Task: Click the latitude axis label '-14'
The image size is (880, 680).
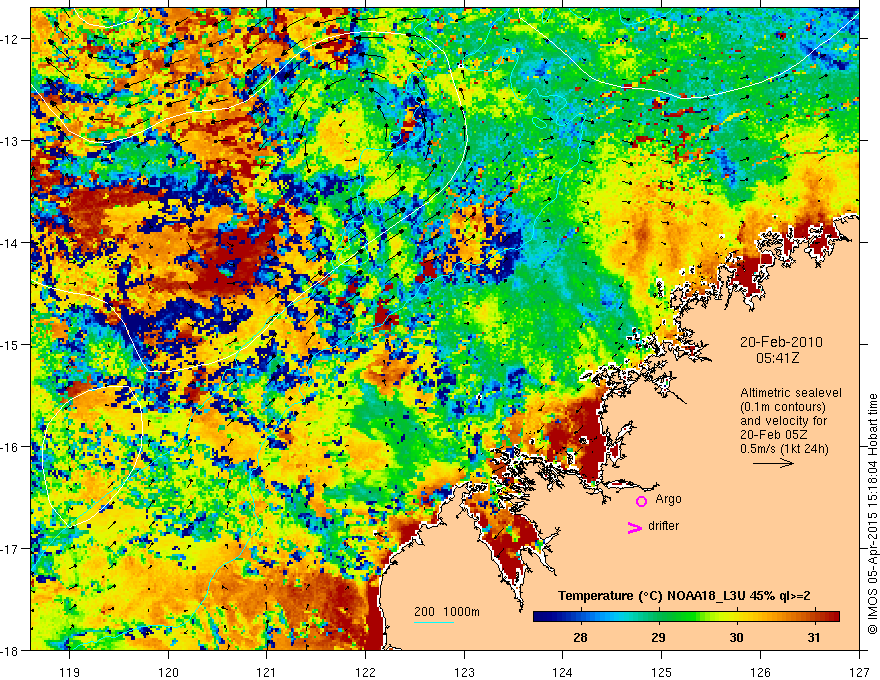Action: click(10, 243)
